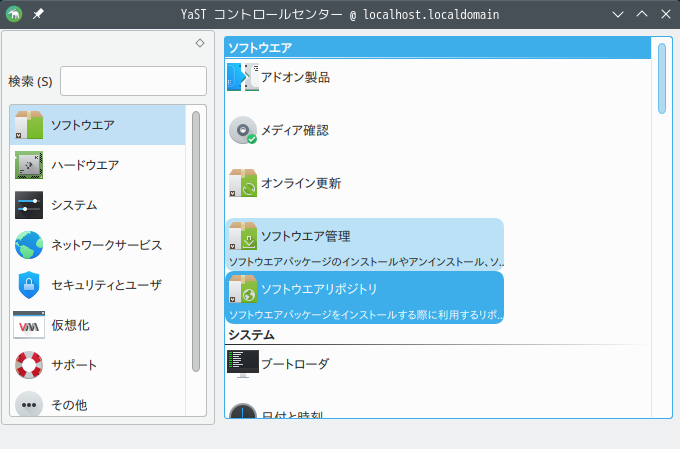Select ハードウエア label in category list

tap(85, 165)
